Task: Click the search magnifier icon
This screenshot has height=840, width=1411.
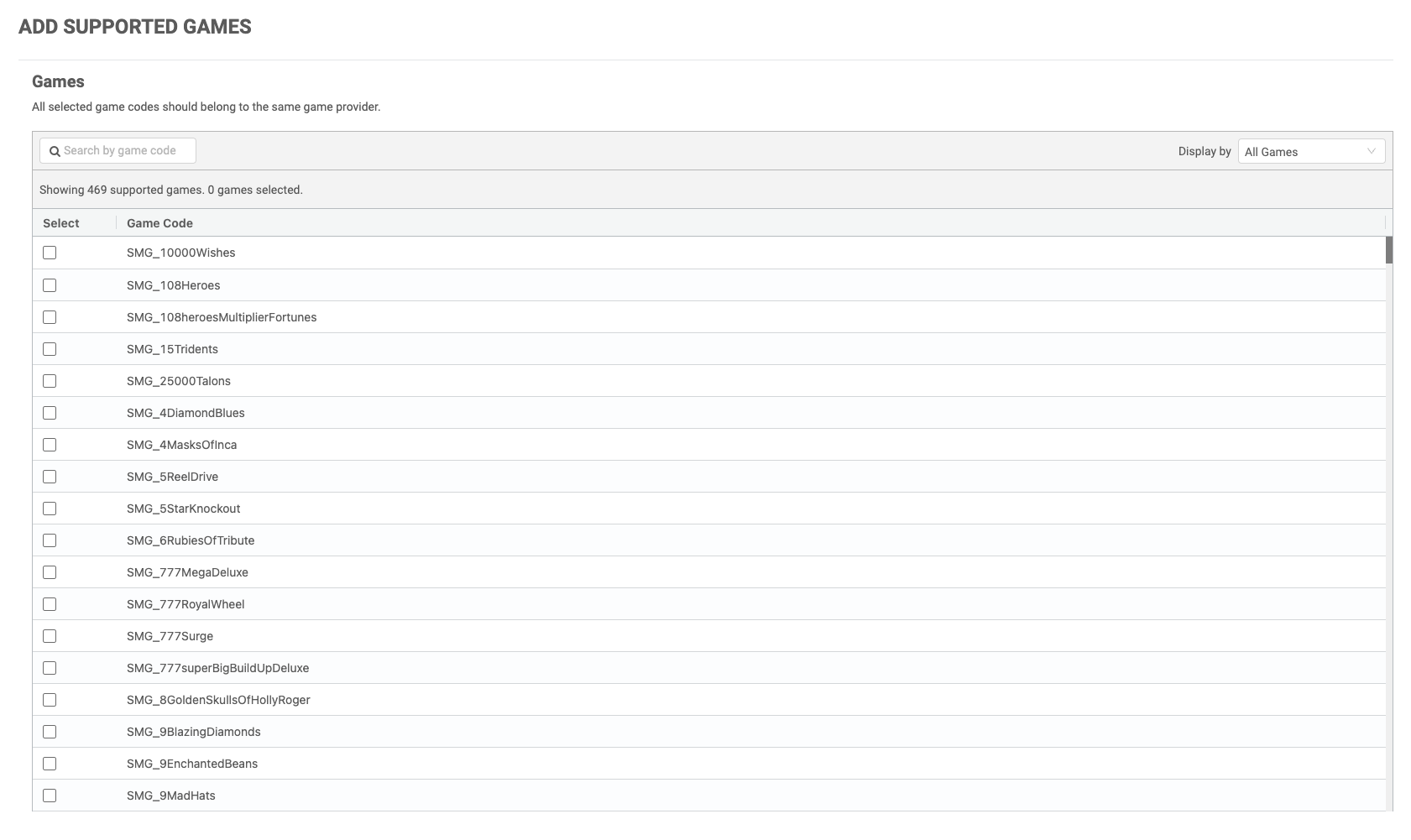Action: tap(55, 151)
